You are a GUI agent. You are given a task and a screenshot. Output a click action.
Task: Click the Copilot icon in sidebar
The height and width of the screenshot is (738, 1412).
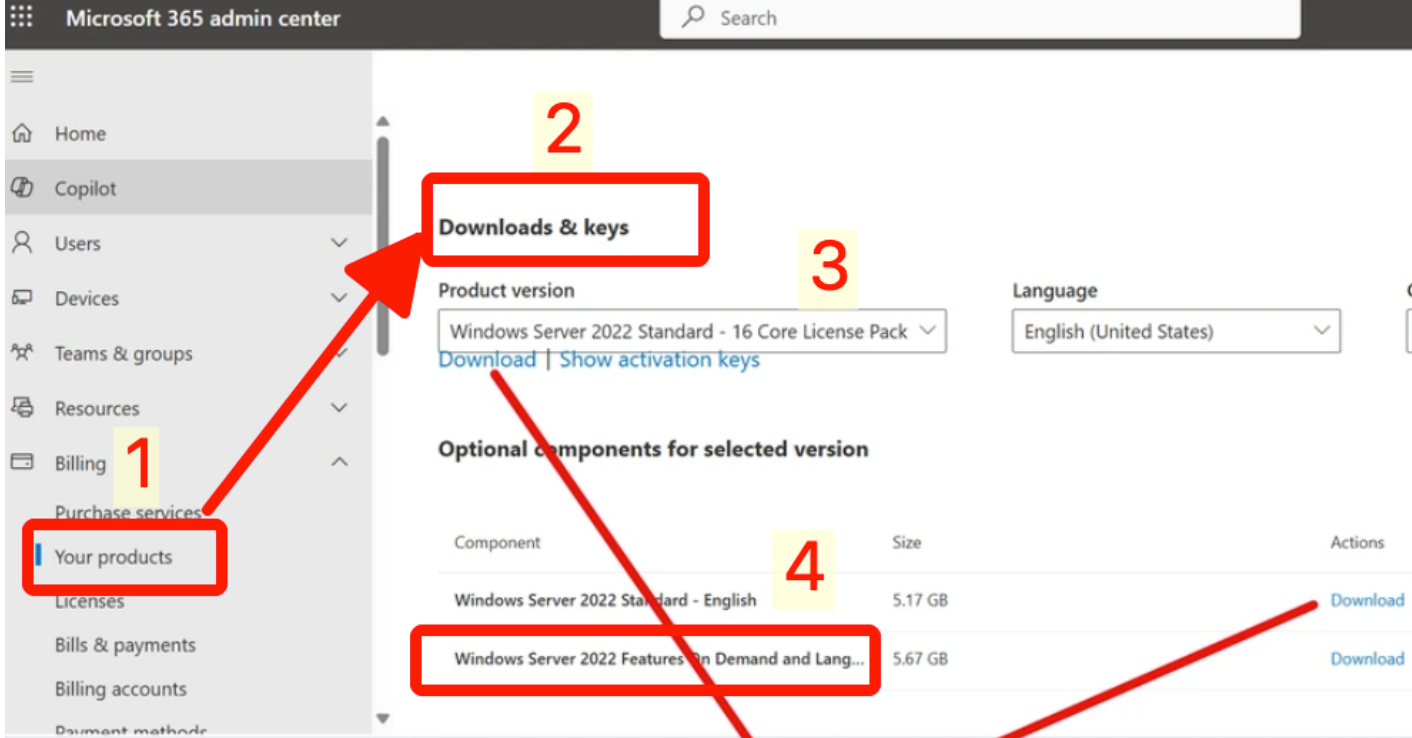tap(22, 188)
